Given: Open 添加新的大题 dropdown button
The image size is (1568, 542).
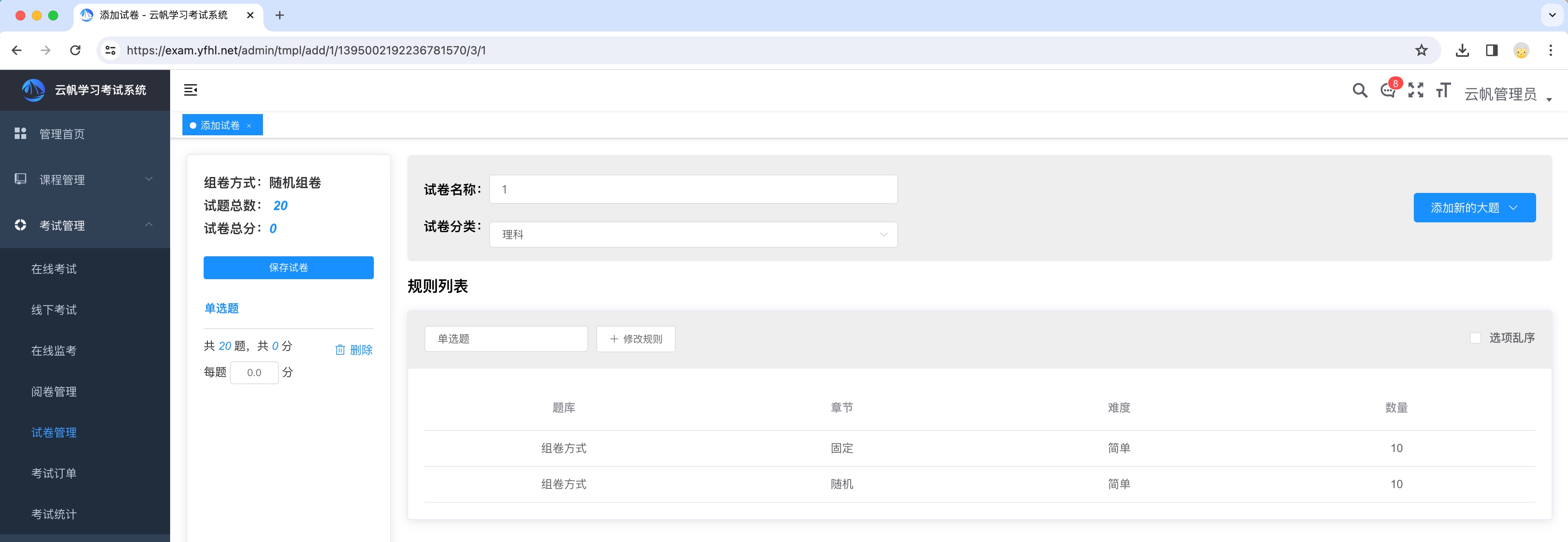Looking at the screenshot, I should click(1474, 207).
